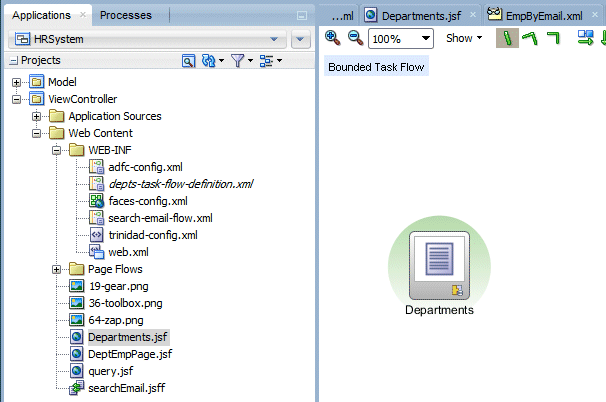The width and height of the screenshot is (606, 402).
Task: Click the filter funnel icon in Projects
Action: click(237, 61)
